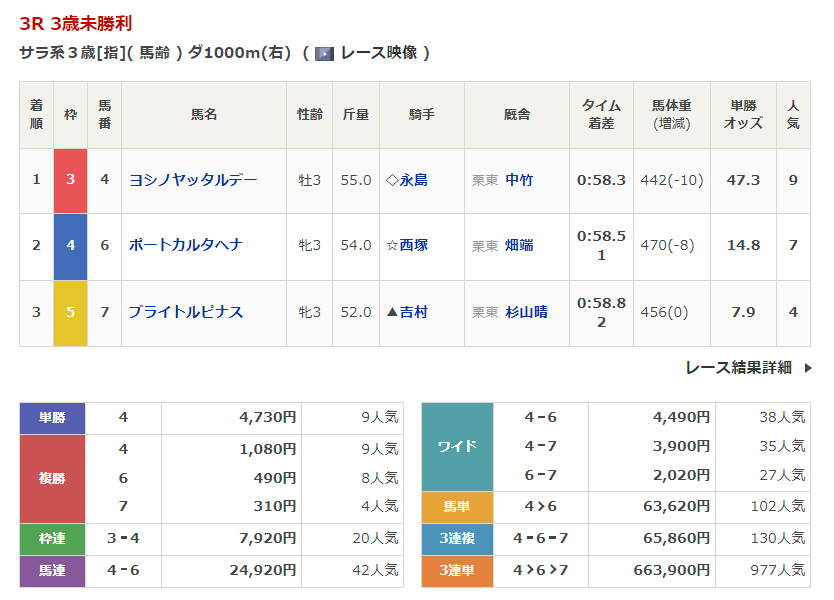Viewport: 834px width, 600px height.
Task: Open the レース結果詳細 link
Action: (738, 368)
